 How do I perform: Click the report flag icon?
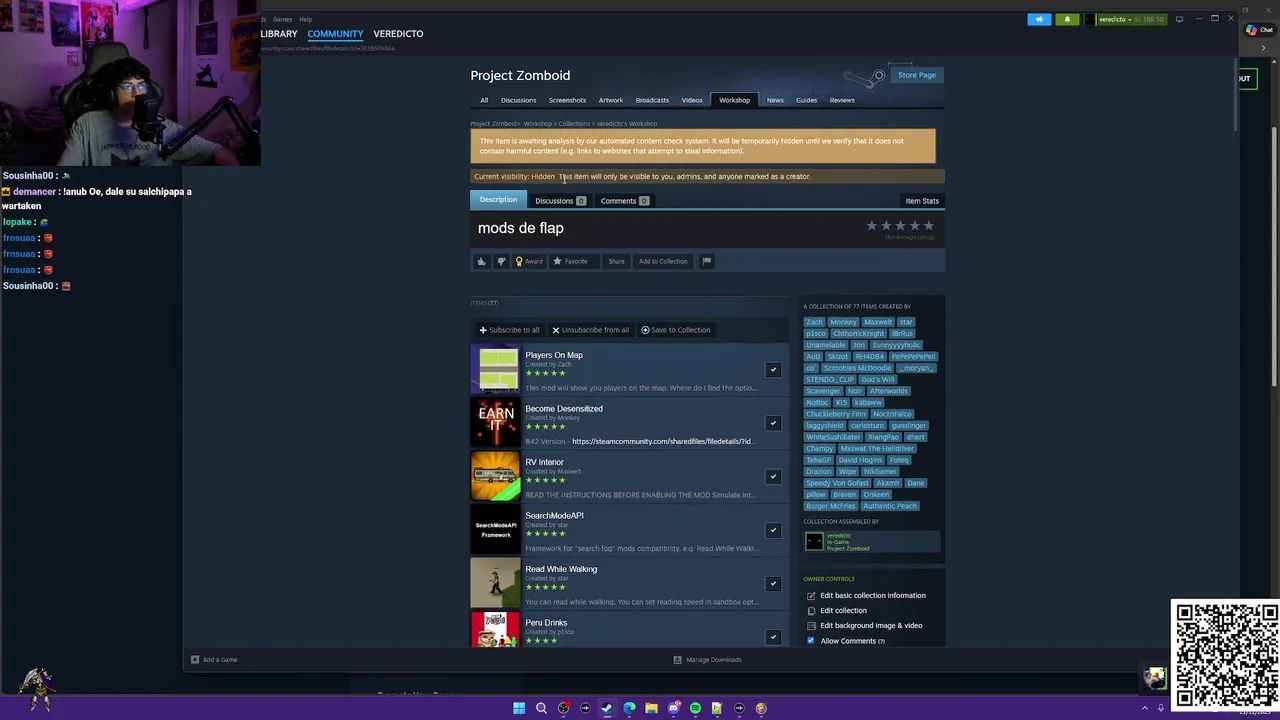pyautogui.click(x=706, y=261)
